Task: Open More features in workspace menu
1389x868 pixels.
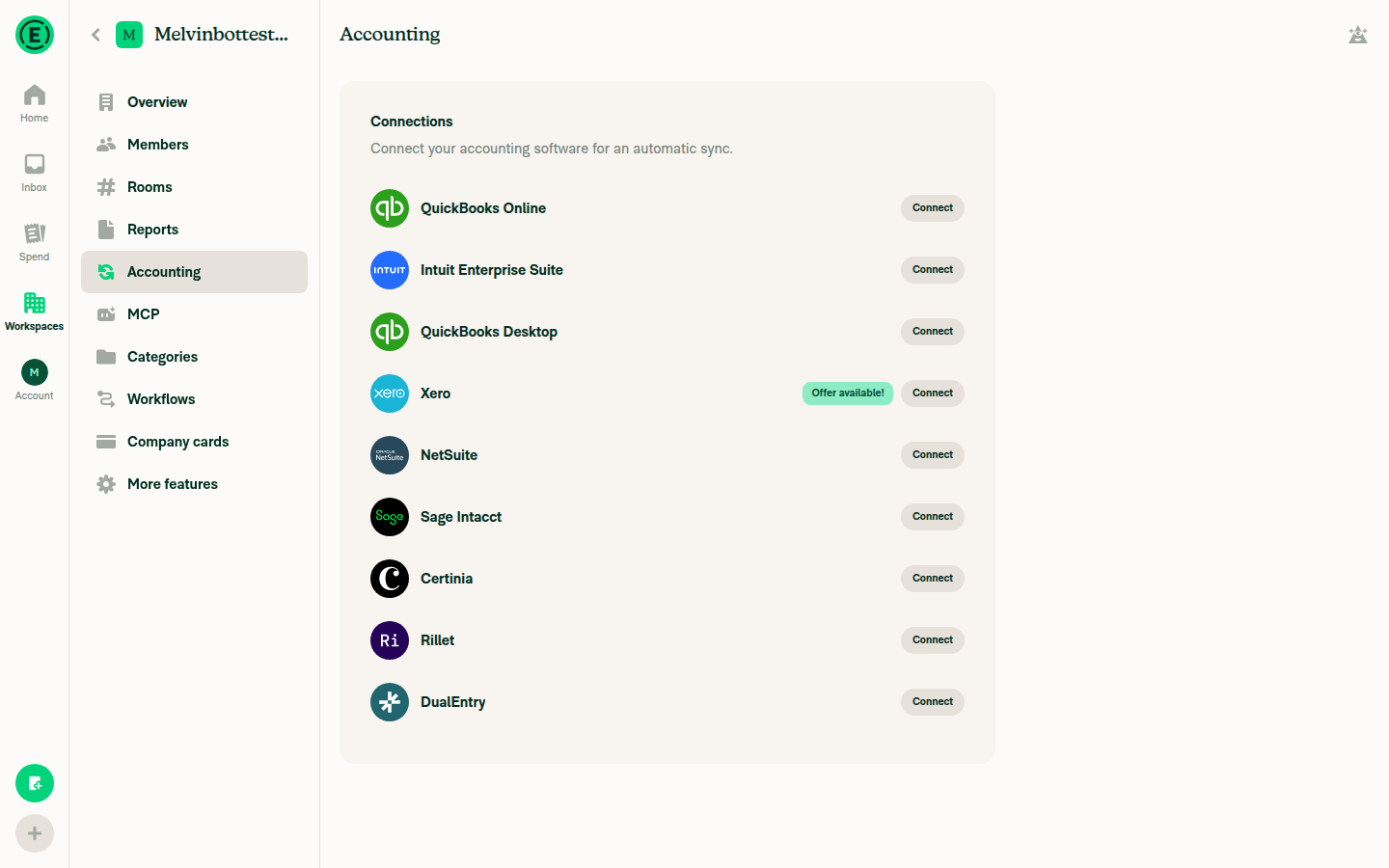Action: tap(194, 484)
